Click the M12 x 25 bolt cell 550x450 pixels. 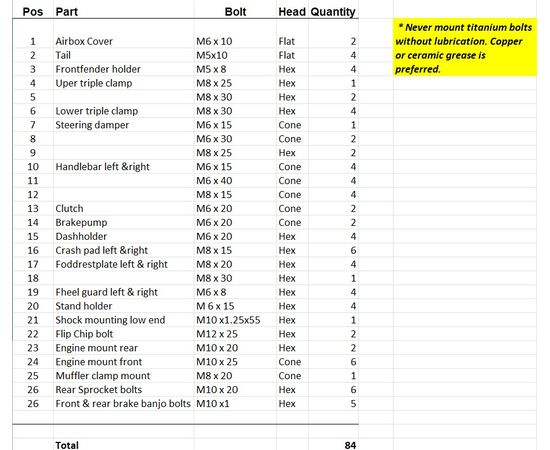coord(235,334)
